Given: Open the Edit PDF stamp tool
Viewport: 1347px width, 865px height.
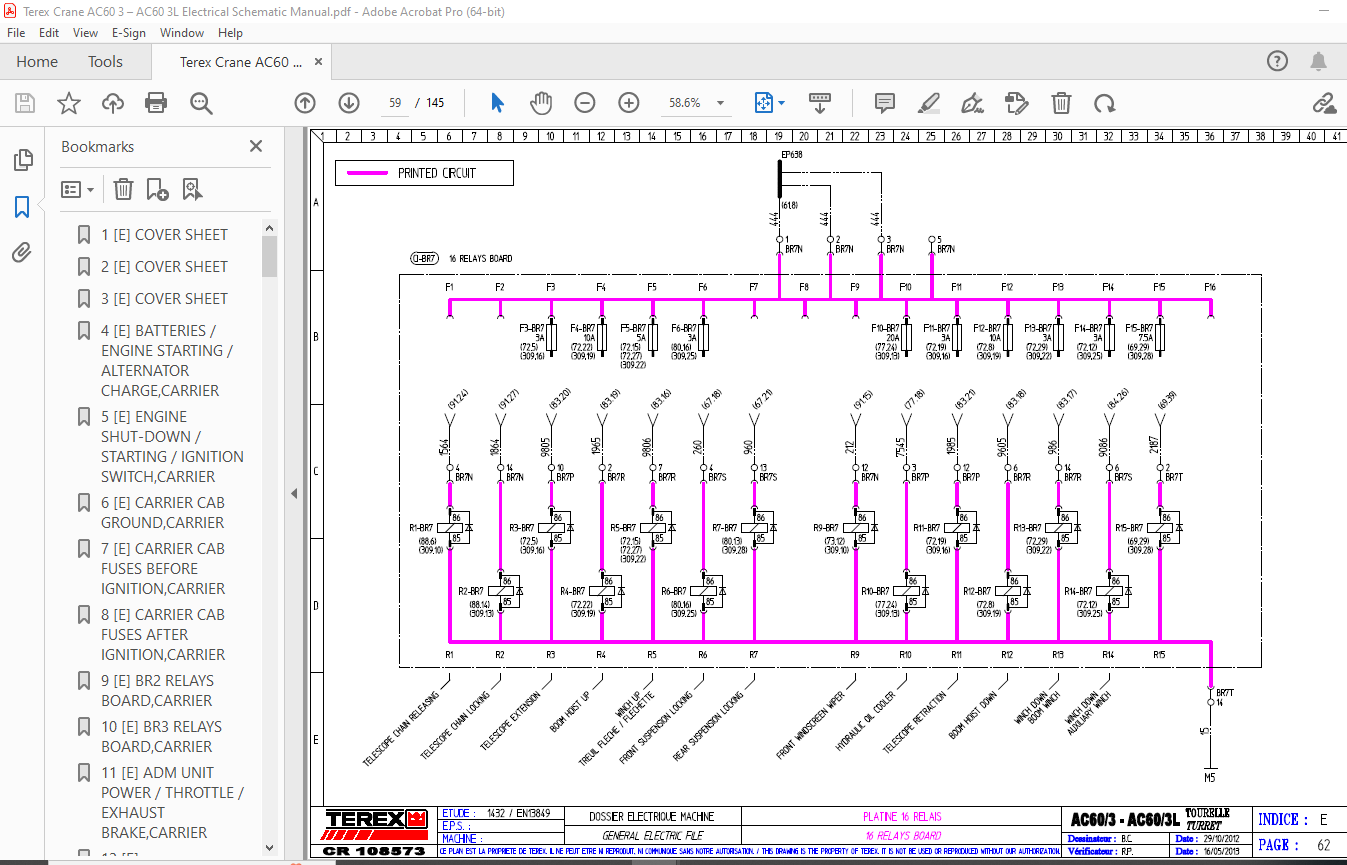Looking at the screenshot, I should [1017, 102].
